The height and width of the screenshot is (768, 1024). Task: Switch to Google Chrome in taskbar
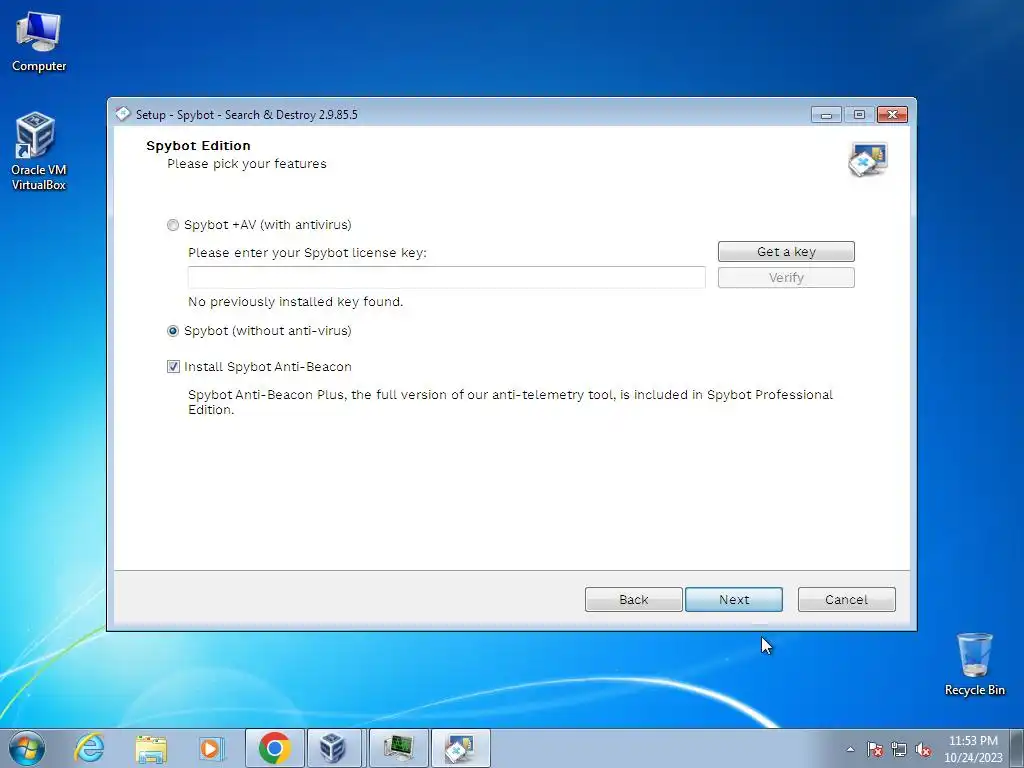tap(274, 748)
